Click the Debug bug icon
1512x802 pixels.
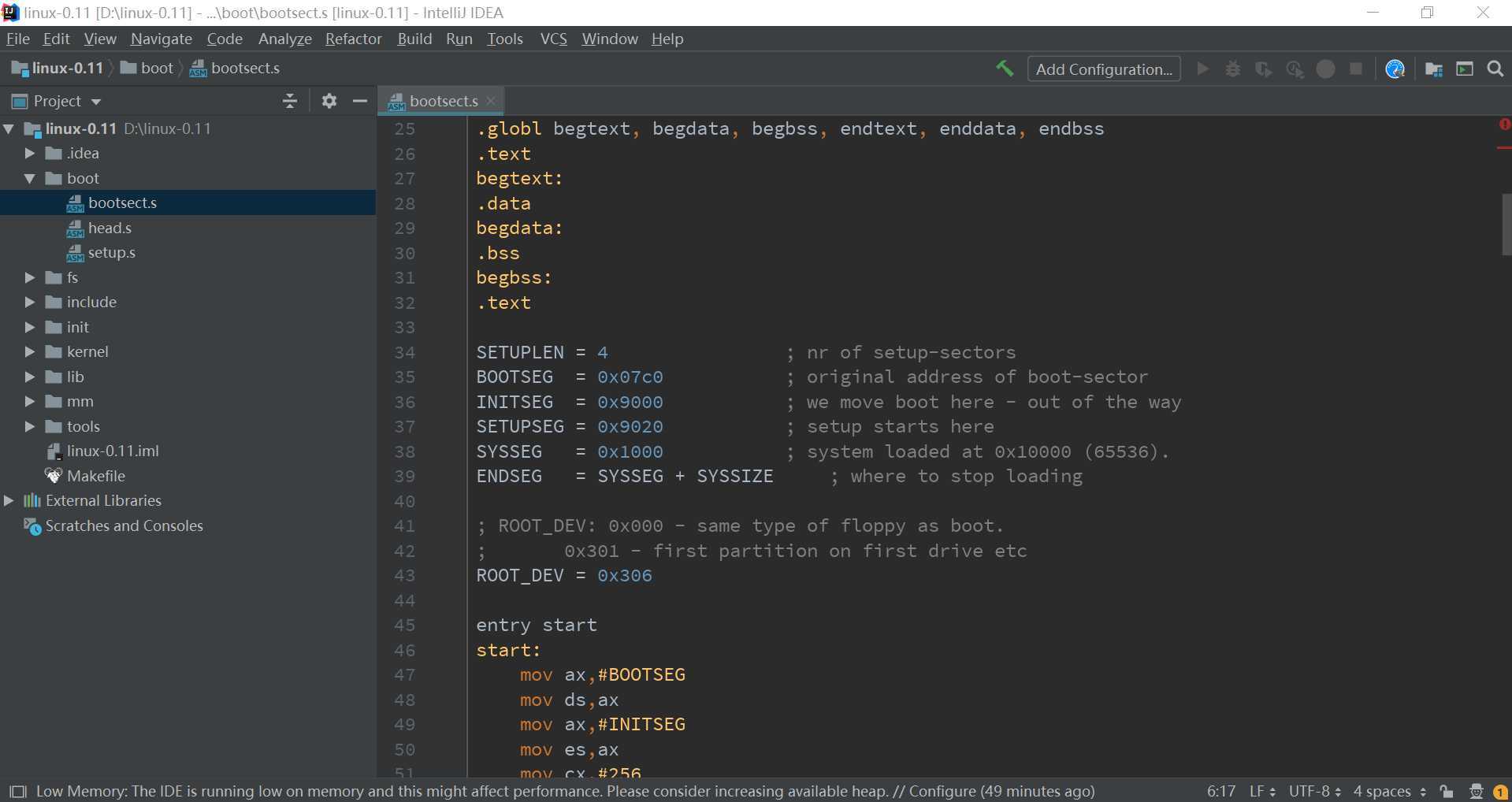pos(1233,69)
